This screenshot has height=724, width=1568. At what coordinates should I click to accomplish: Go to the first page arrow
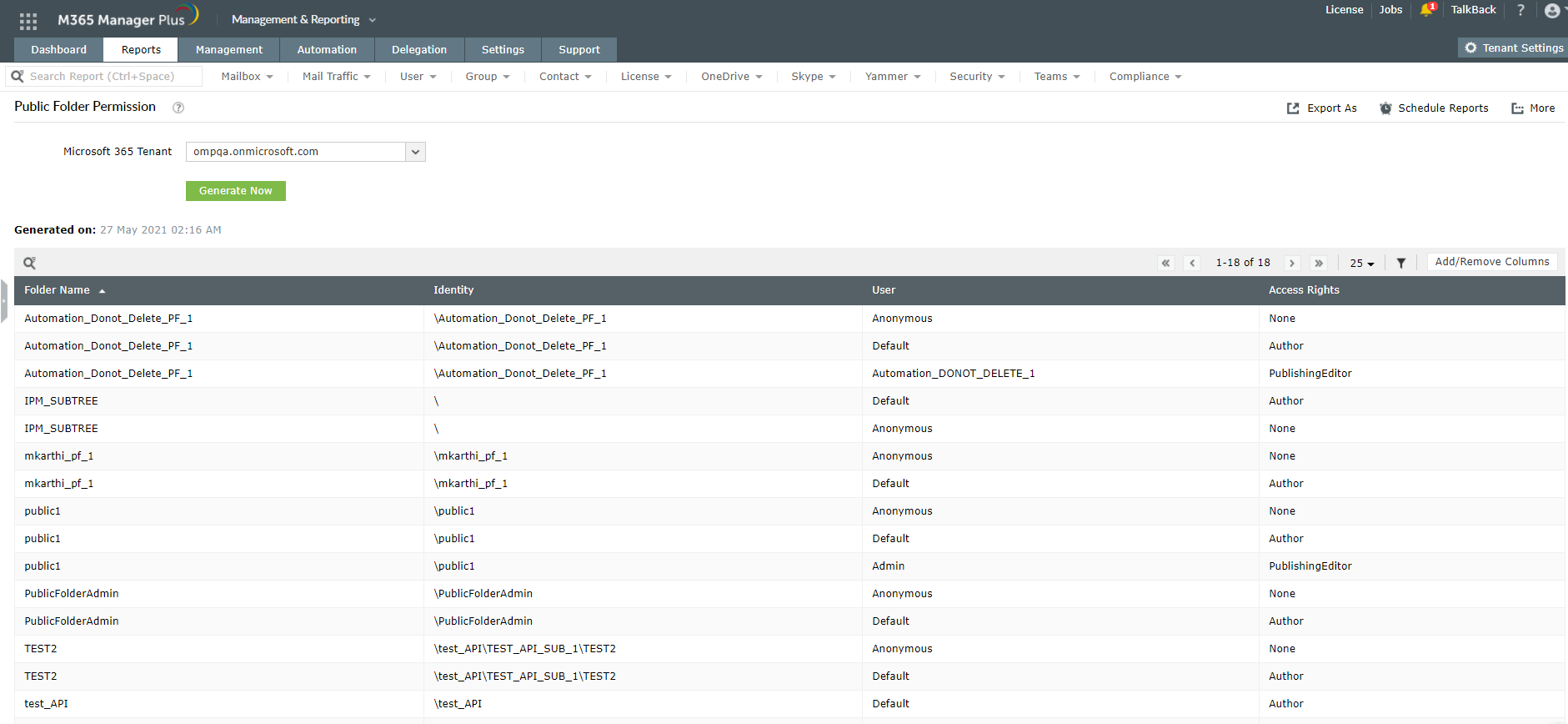[x=1165, y=263]
